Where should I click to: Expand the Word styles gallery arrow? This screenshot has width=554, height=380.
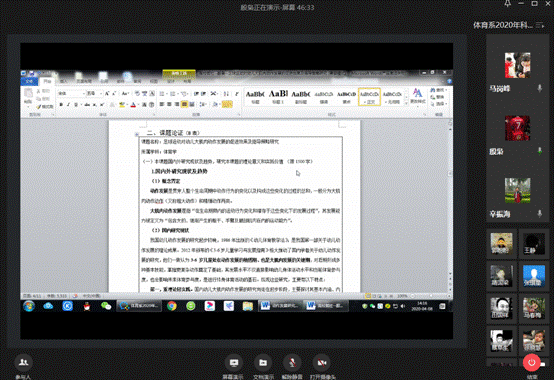(406, 102)
